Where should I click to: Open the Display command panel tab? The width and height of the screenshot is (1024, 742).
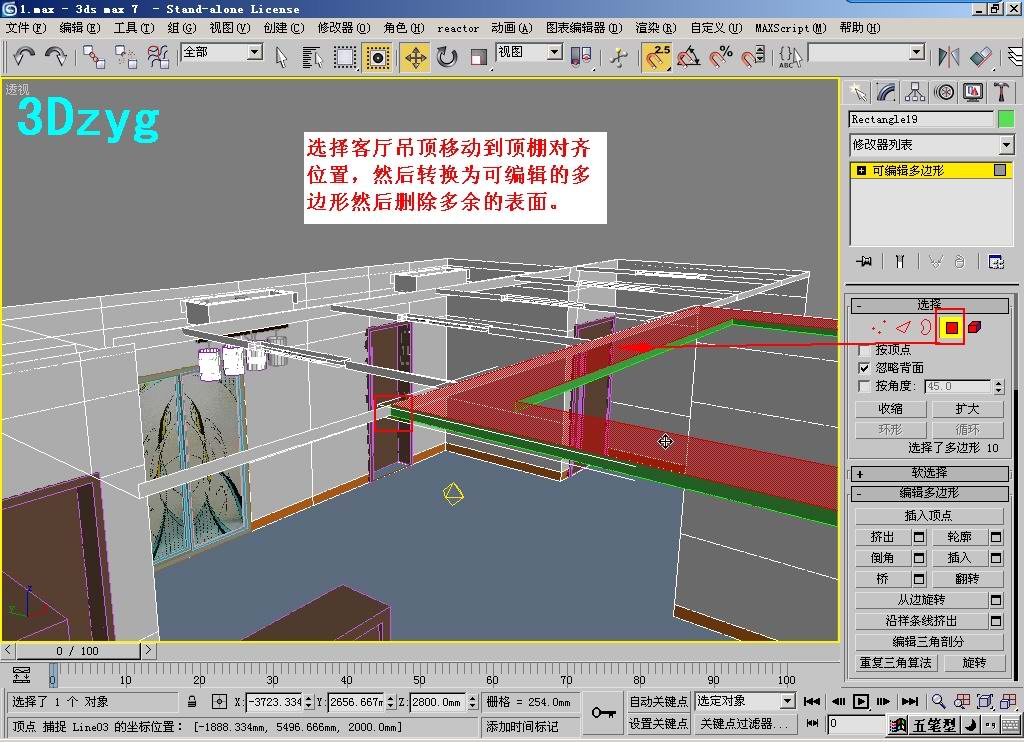(973, 92)
